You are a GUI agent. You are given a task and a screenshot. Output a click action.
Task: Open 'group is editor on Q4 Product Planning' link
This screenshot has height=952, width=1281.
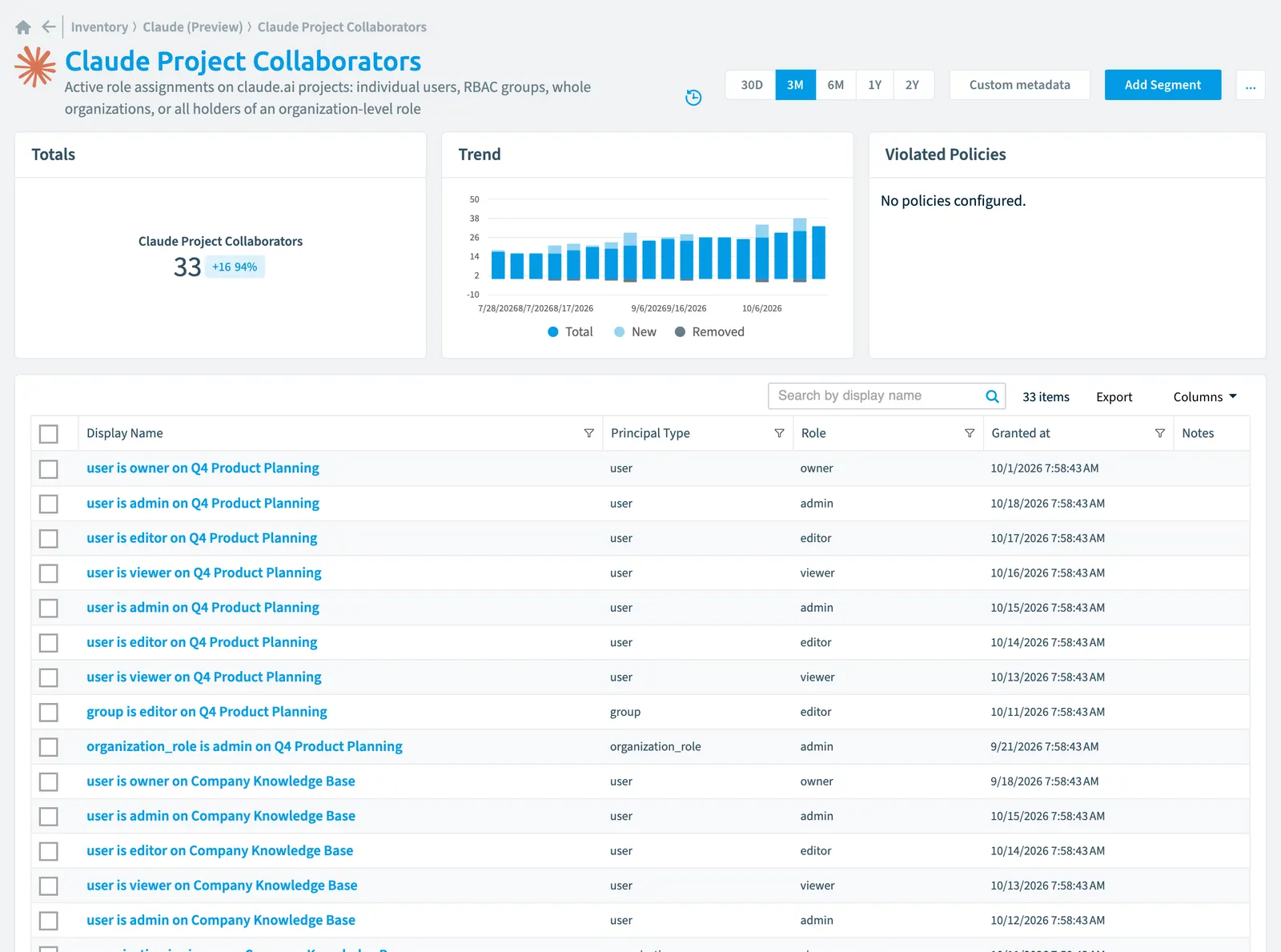point(207,712)
